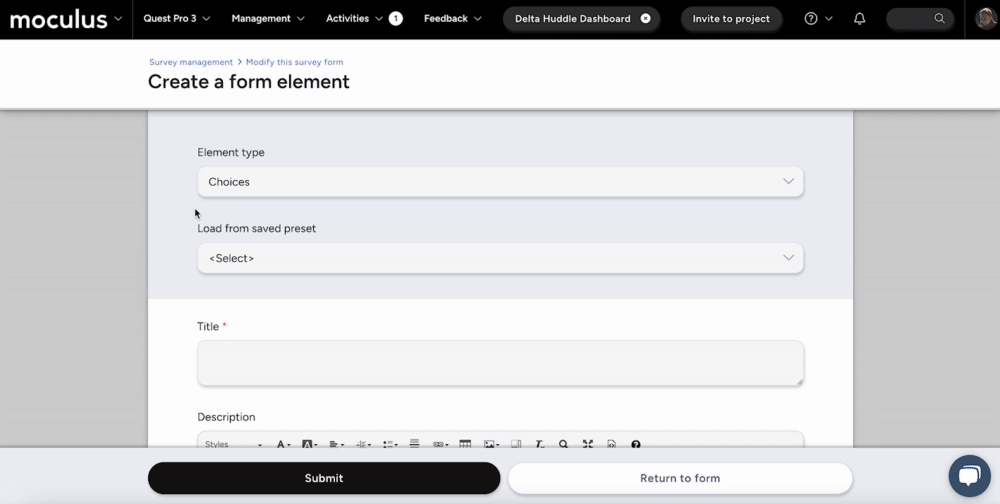Open the Styles dropdown in editor
This screenshot has width=1000, height=504.
tap(233, 444)
